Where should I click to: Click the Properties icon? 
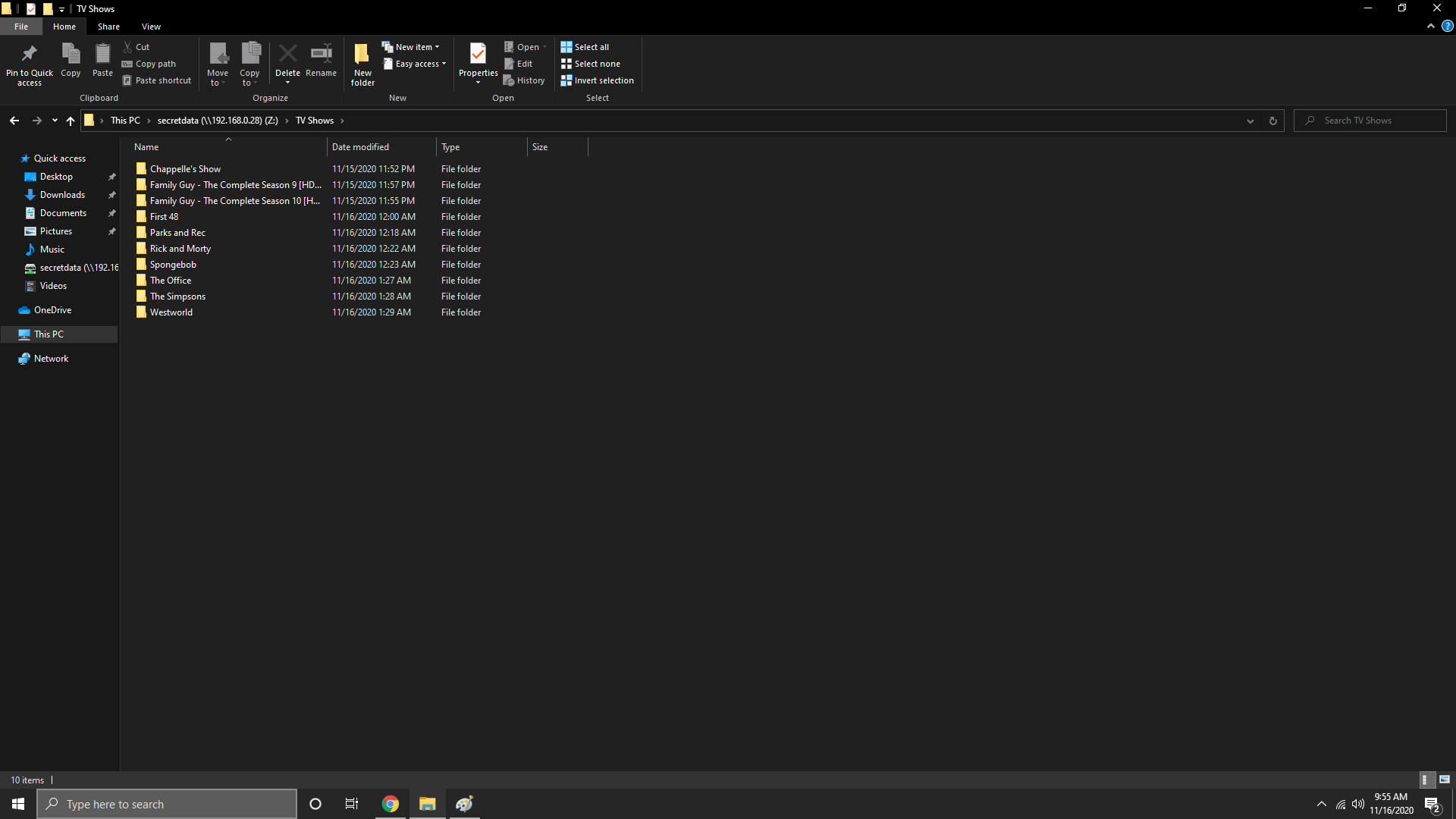[478, 54]
